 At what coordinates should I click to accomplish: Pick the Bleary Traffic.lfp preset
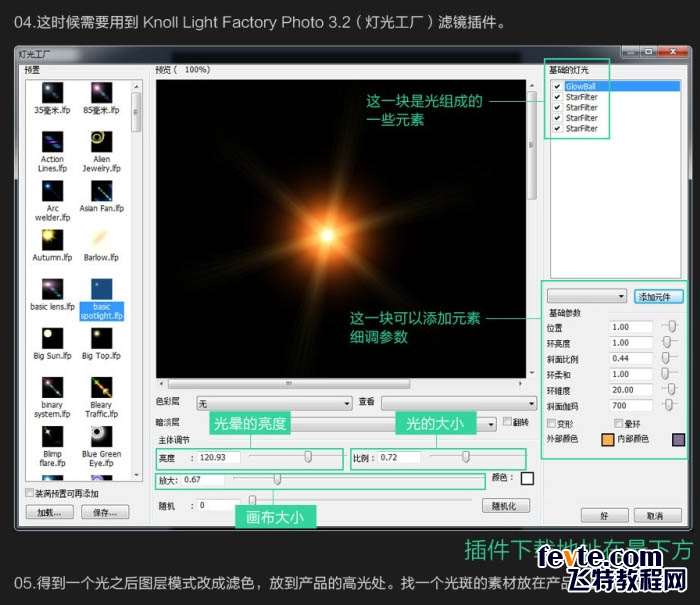pos(101,388)
